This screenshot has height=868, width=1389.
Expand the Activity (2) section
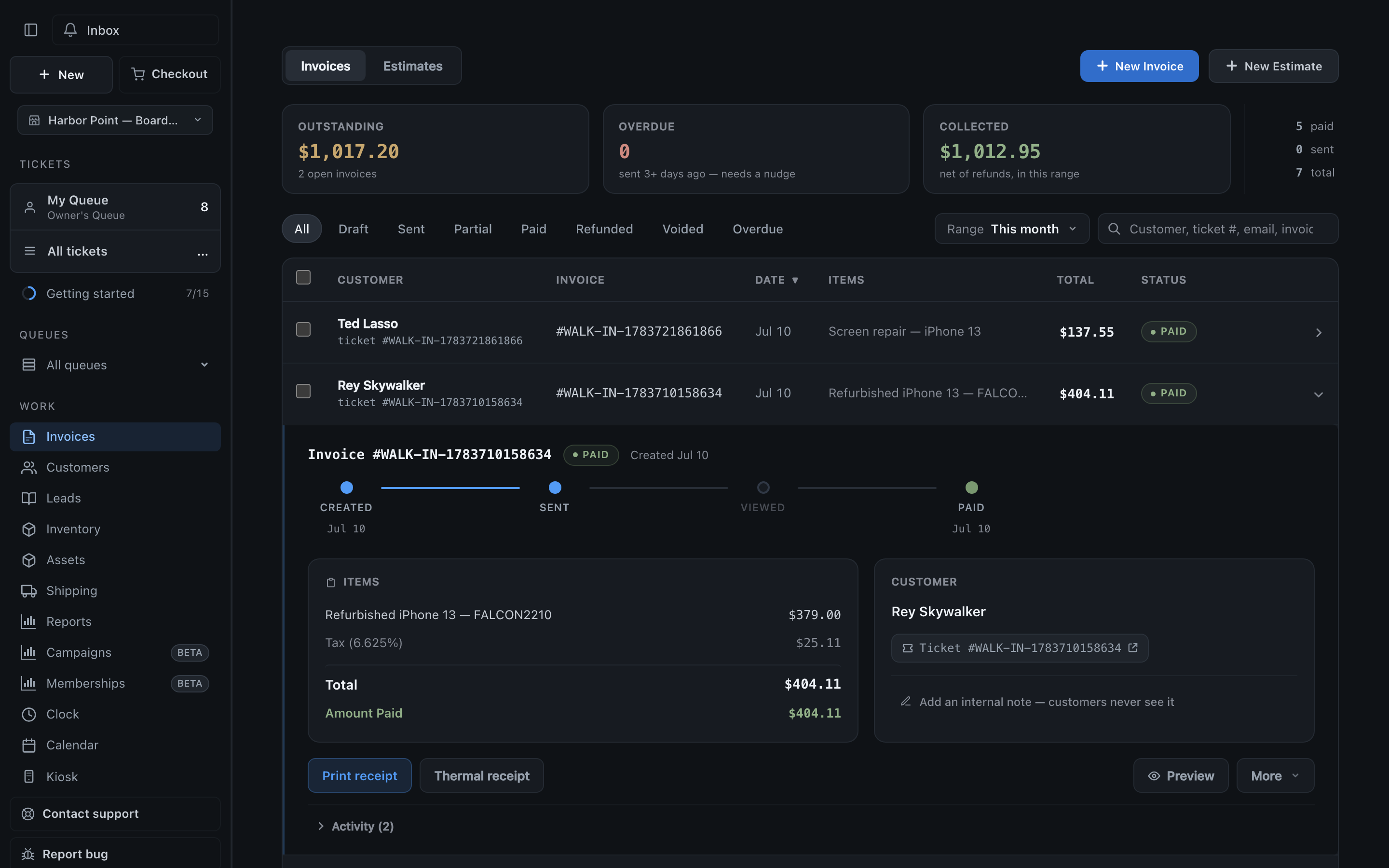(355, 826)
